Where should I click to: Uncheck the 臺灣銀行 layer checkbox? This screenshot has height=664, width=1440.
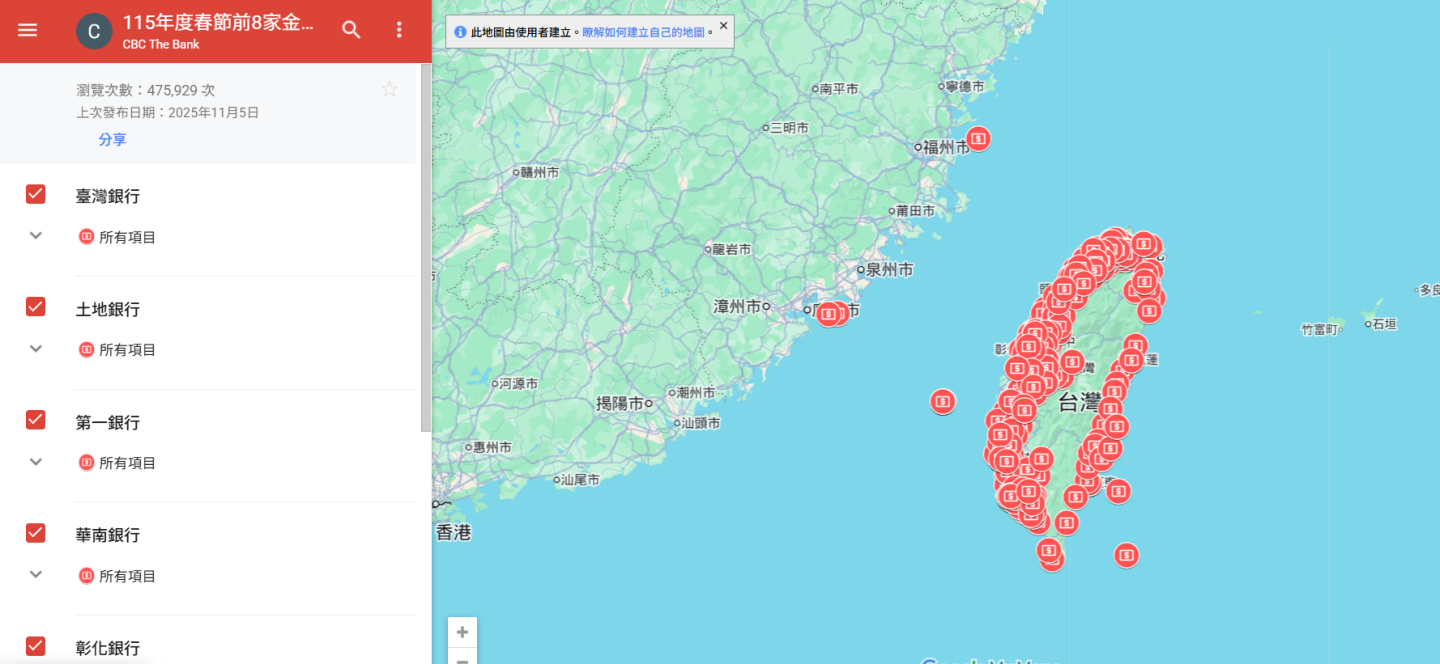(x=35, y=193)
